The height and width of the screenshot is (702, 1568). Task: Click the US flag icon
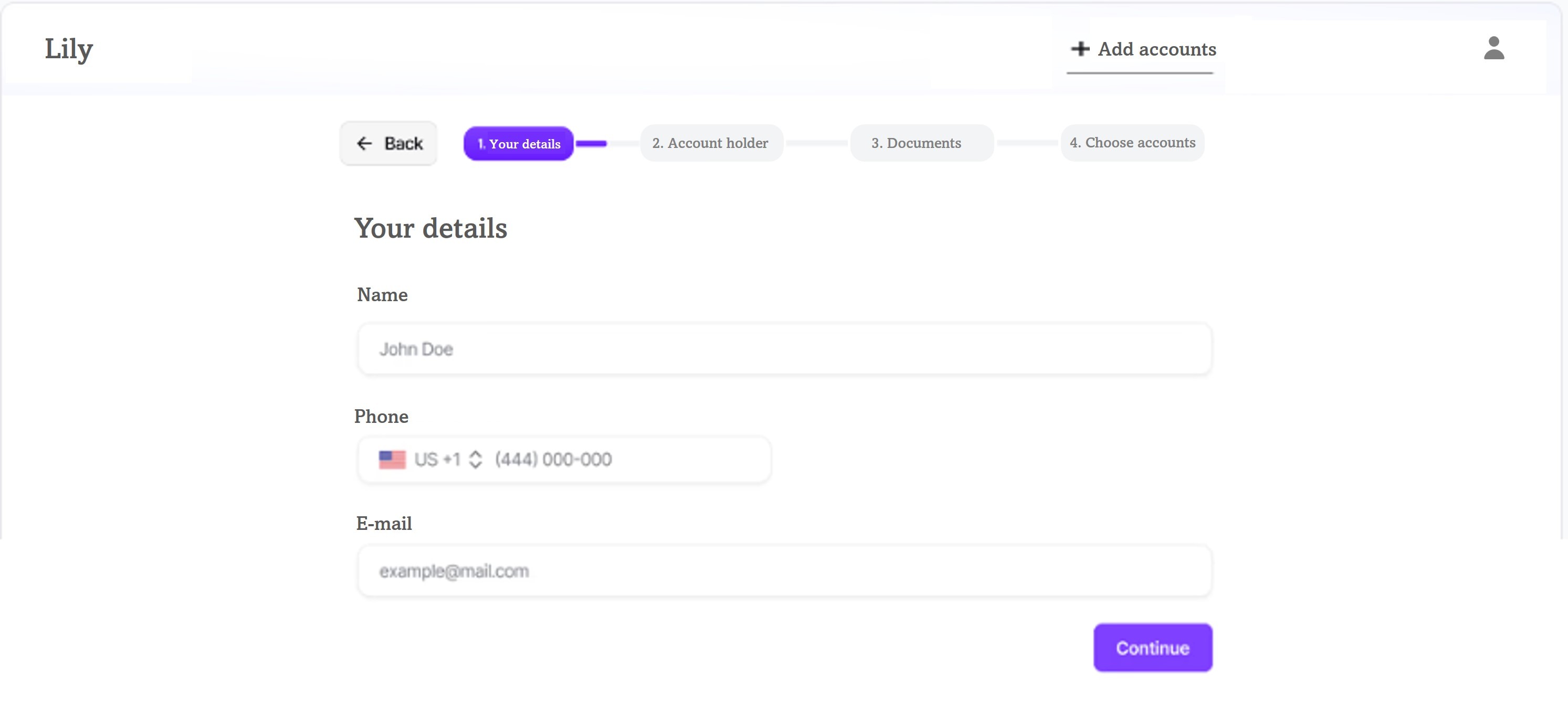(392, 459)
